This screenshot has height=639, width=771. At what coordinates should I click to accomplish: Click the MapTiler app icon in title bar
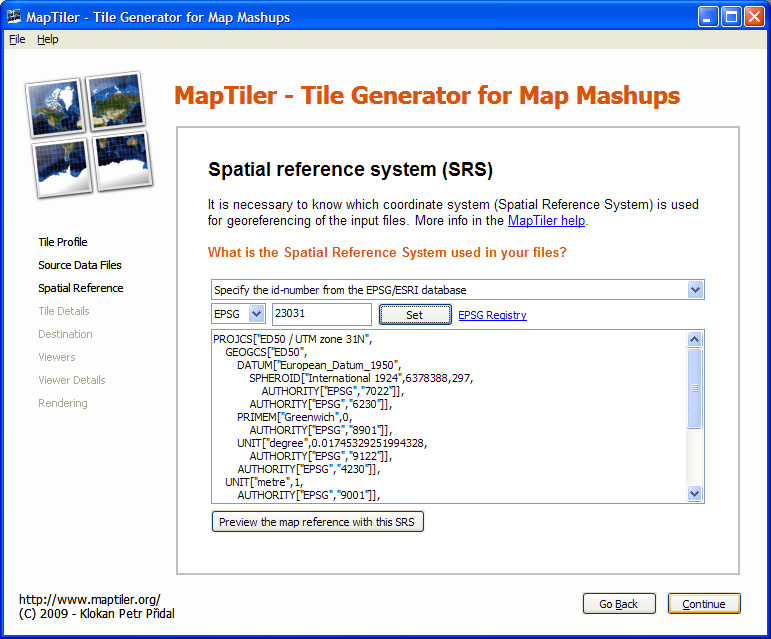[x=14, y=17]
